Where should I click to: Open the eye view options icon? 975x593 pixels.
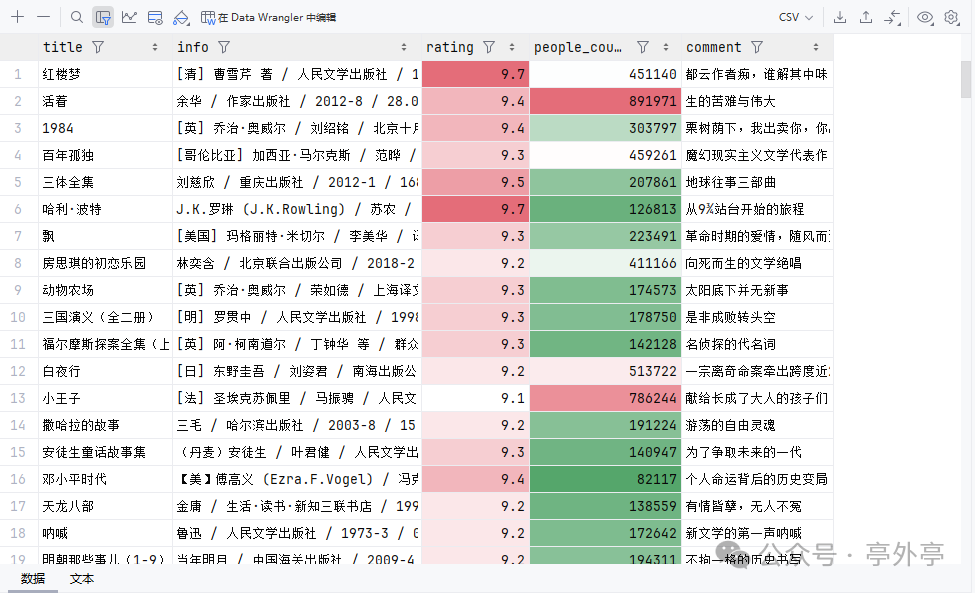coord(925,17)
